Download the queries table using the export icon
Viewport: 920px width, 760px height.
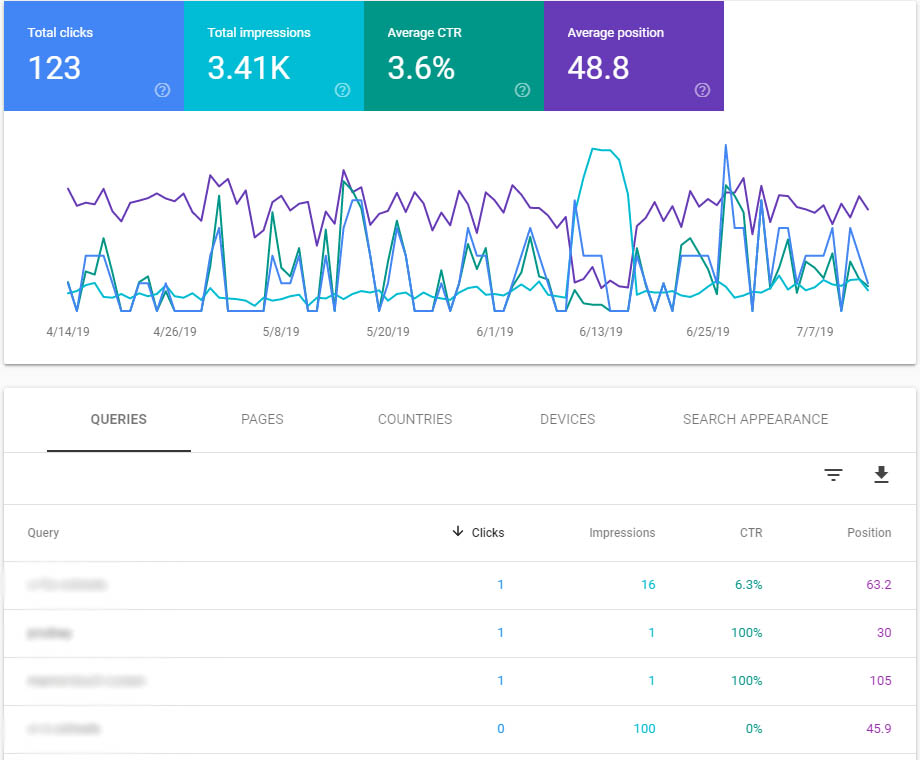(x=881, y=475)
